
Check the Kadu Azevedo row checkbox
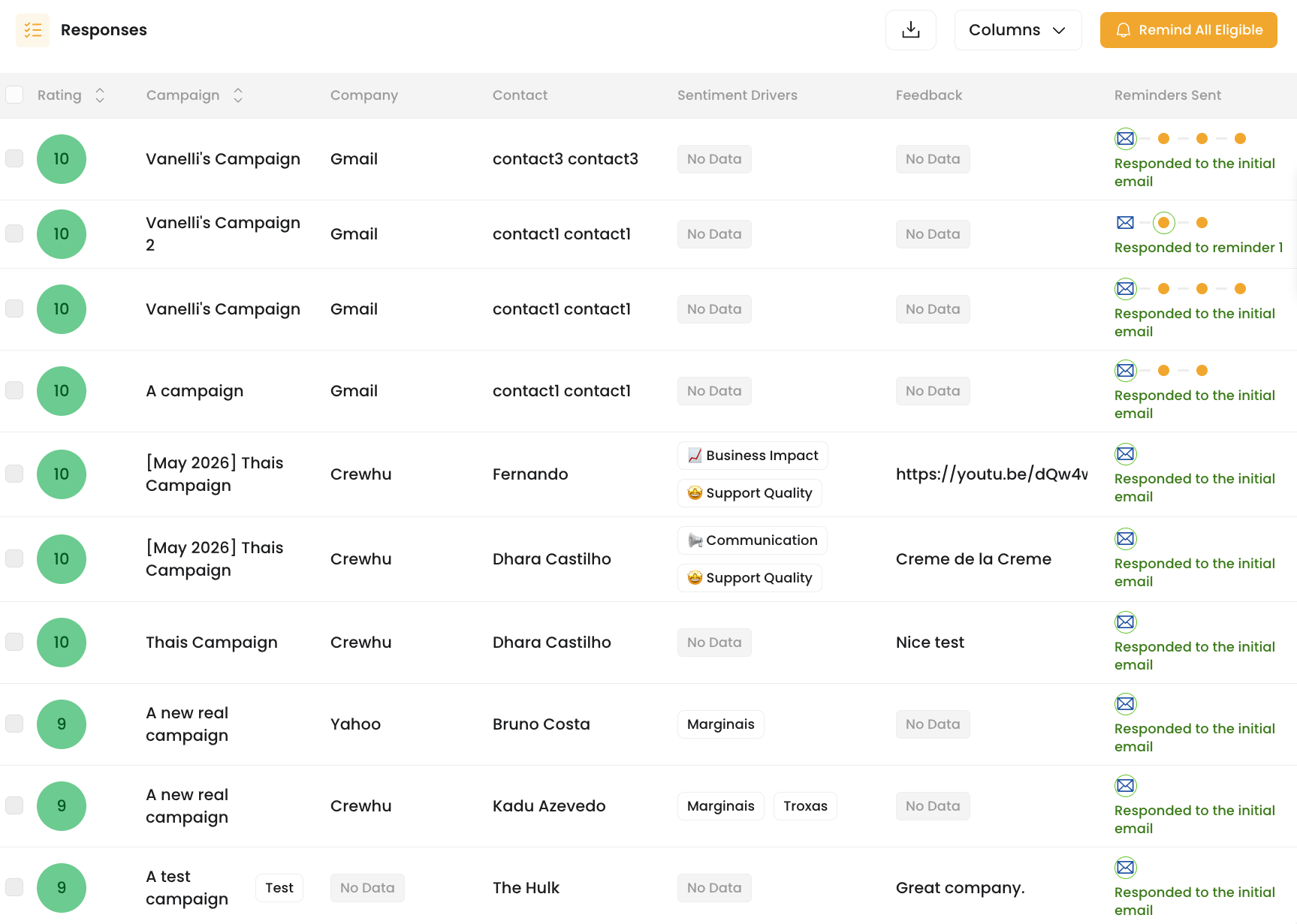tap(14, 805)
